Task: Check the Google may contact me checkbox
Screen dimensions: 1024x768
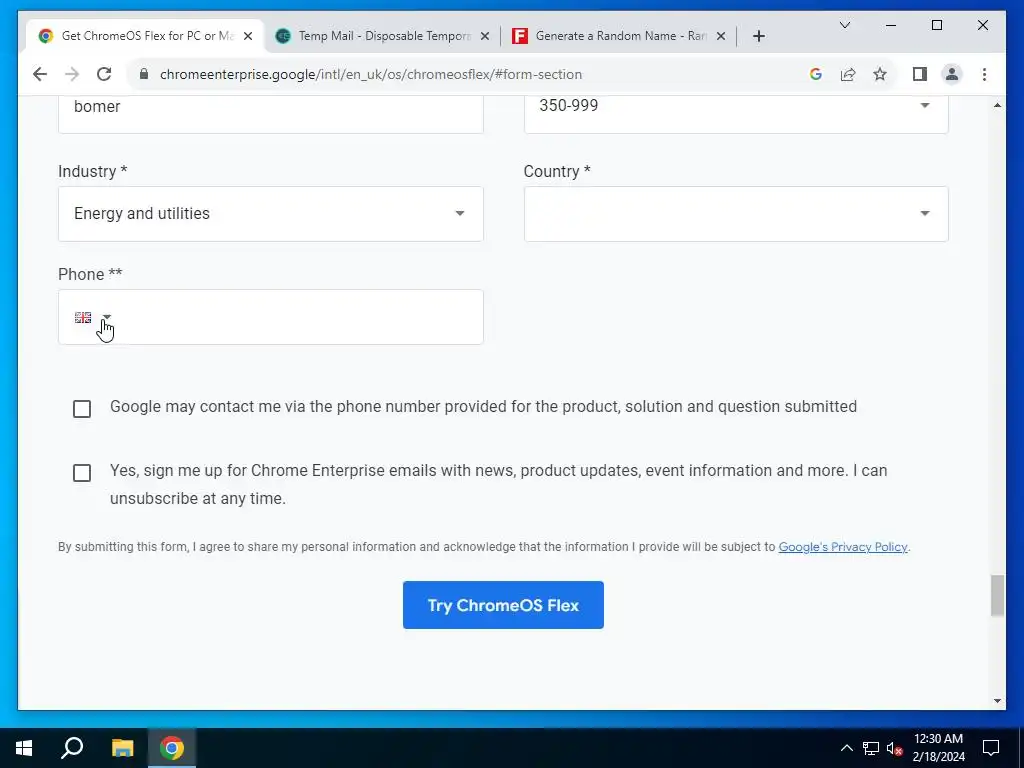Action: pos(82,409)
